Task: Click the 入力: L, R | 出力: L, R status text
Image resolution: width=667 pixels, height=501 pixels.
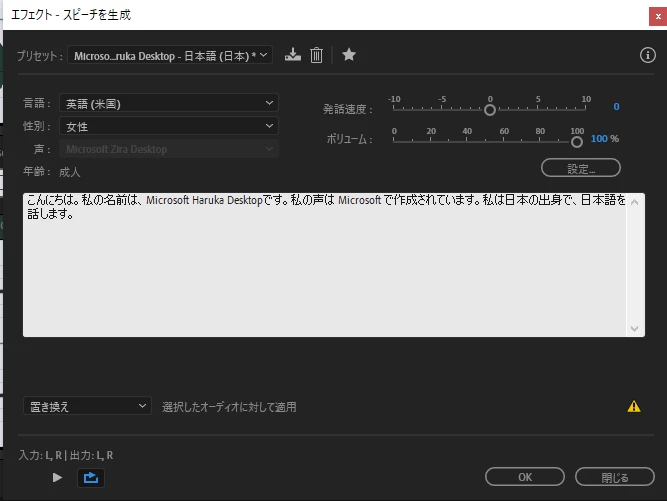Action: coord(66,455)
